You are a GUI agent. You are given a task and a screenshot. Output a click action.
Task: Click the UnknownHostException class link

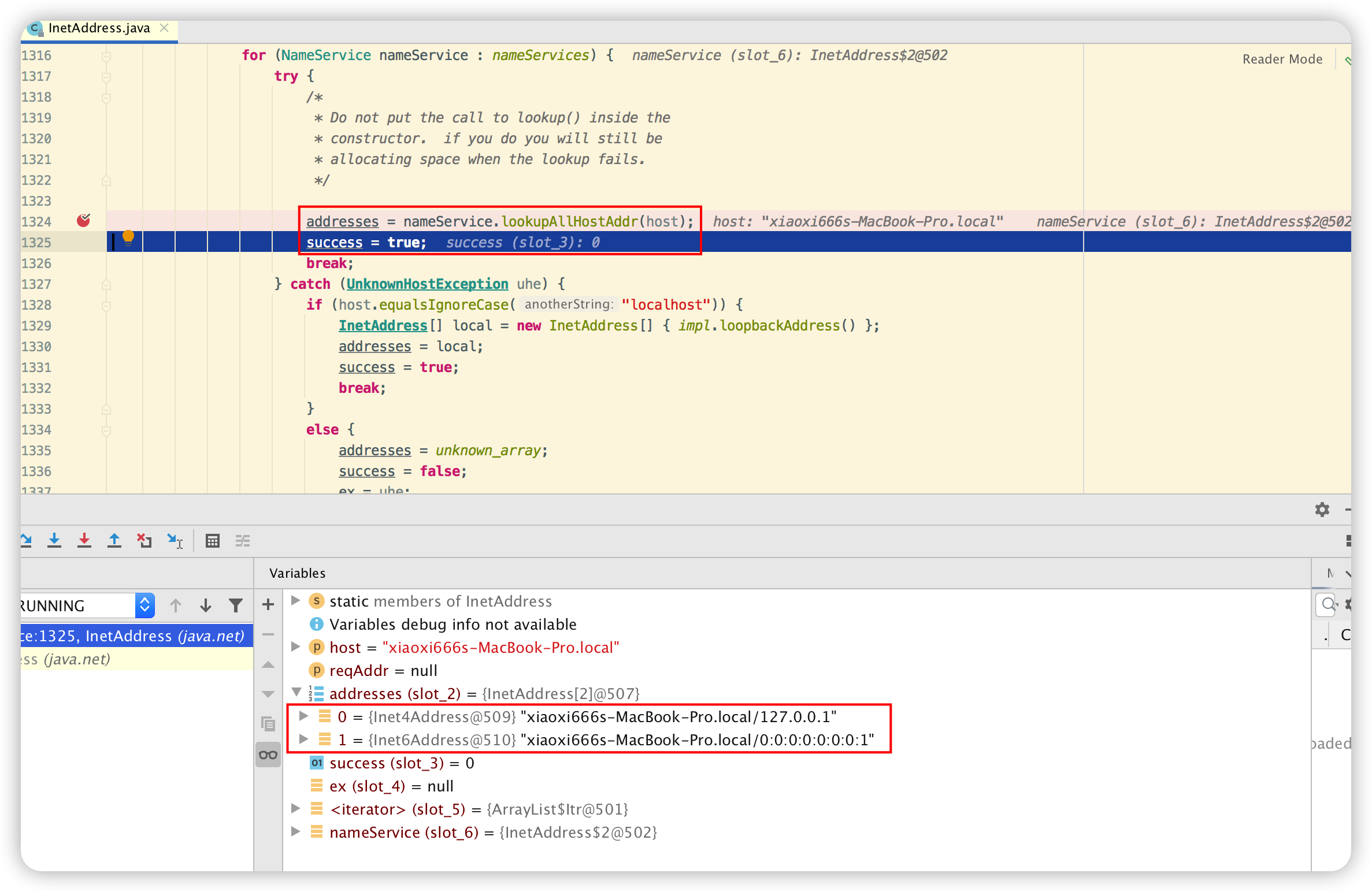click(427, 284)
